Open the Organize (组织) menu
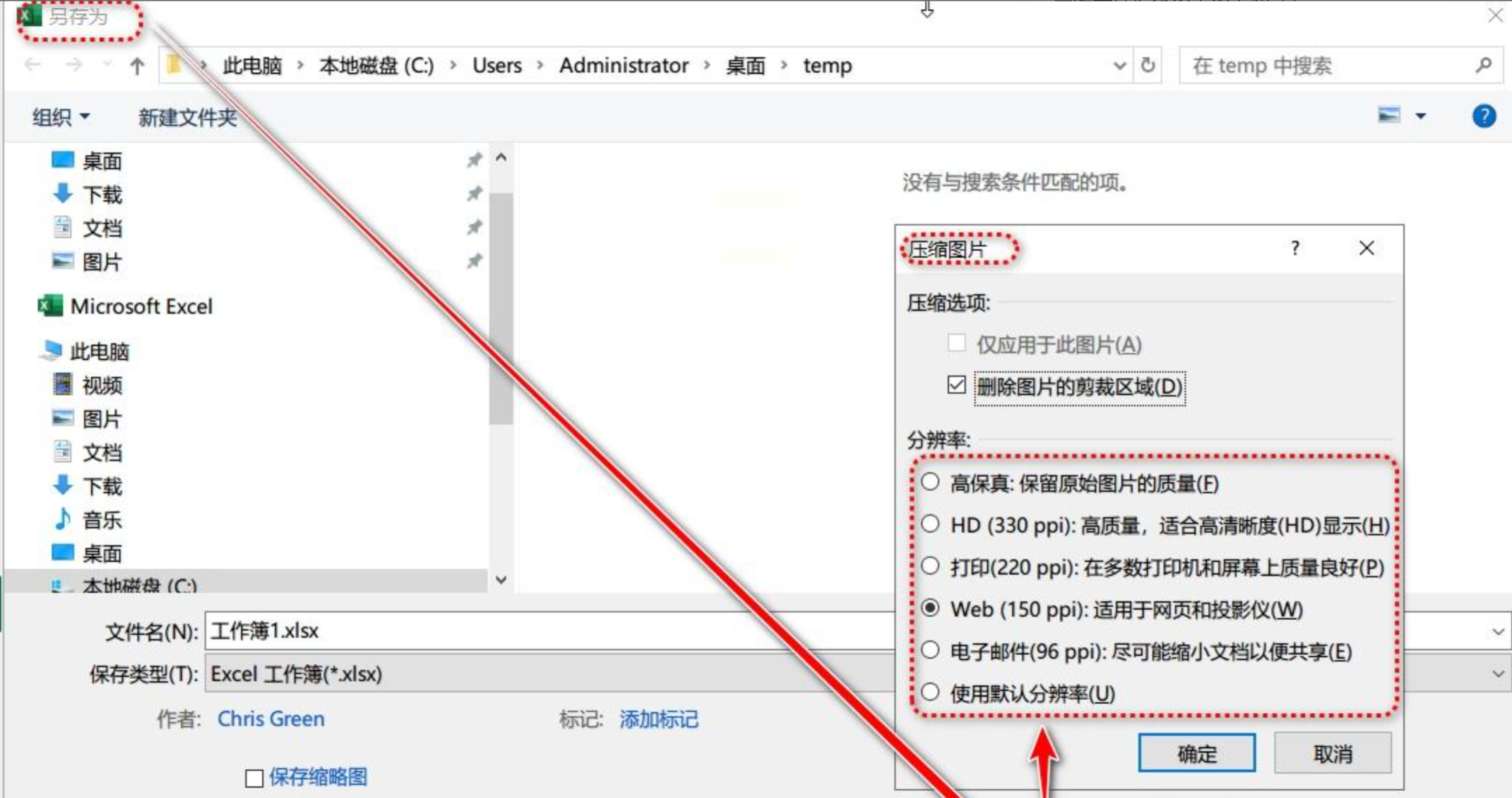The image size is (1512, 798). [x=61, y=116]
